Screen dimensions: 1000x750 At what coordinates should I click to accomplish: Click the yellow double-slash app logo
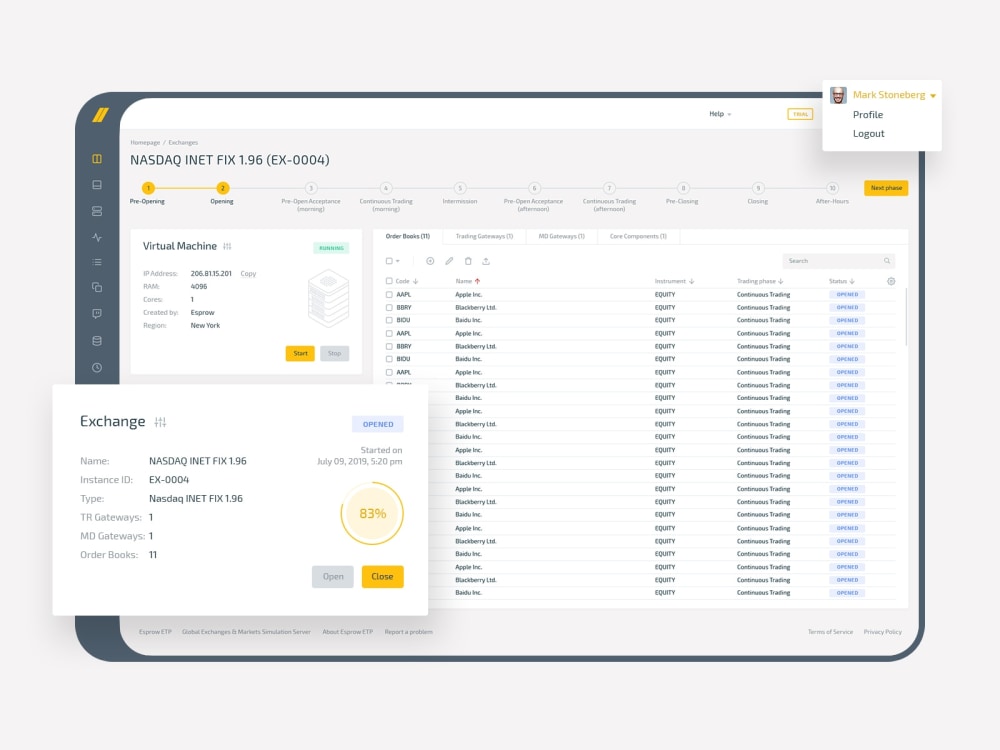[x=100, y=115]
